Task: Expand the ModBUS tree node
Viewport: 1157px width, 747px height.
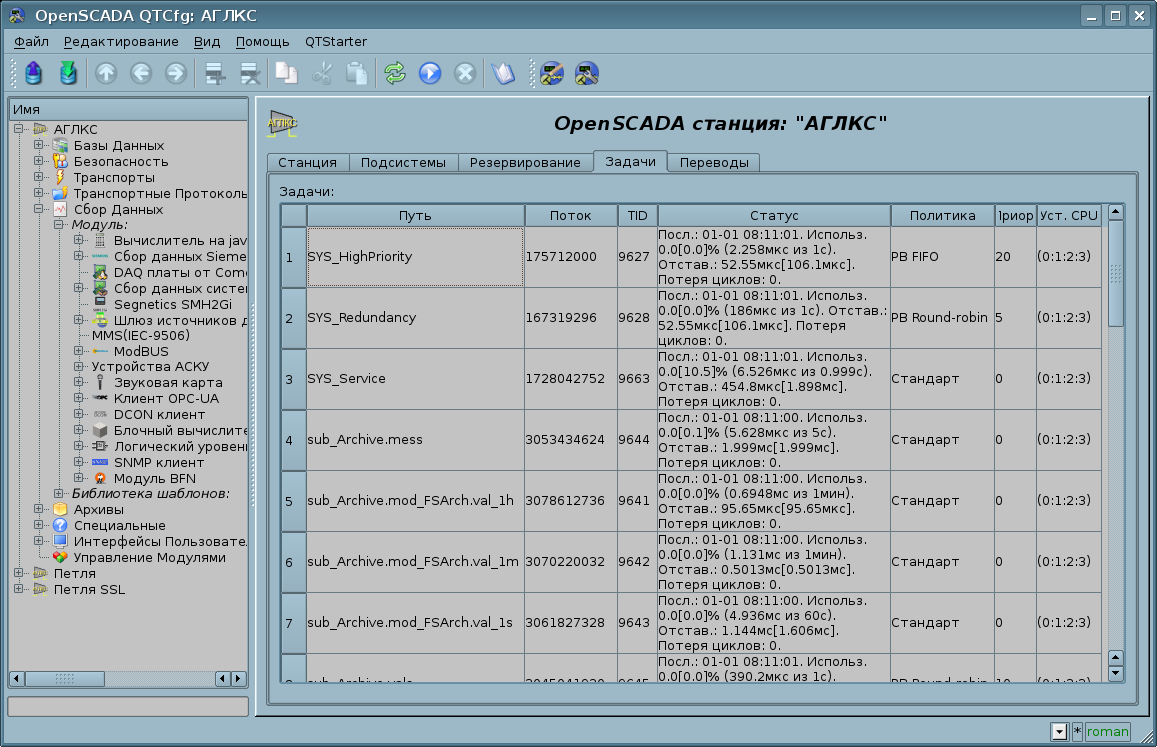Action: (78, 351)
